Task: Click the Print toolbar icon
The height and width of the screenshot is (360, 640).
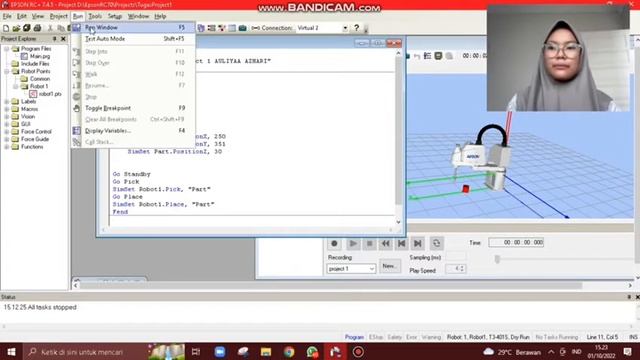Action: coord(37,28)
